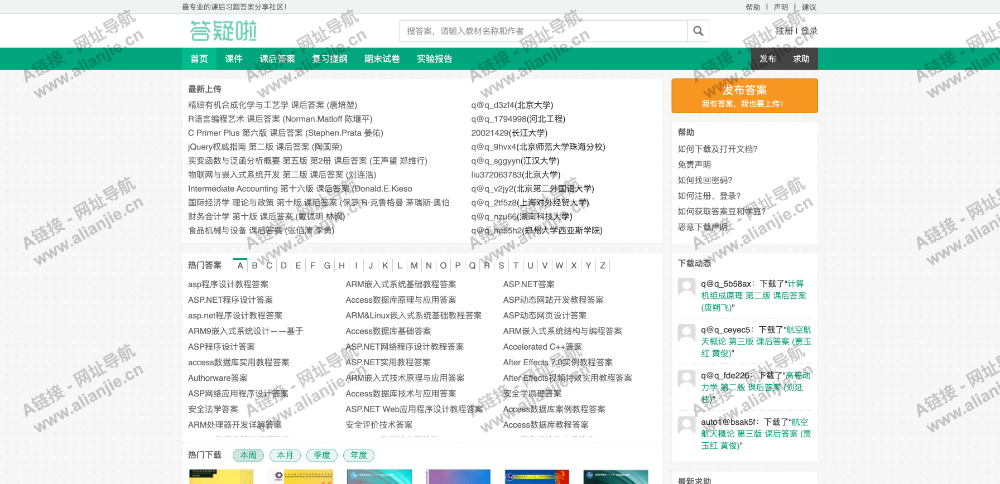
Task: Click the 发布 button in nav bar
Action: click(767, 59)
